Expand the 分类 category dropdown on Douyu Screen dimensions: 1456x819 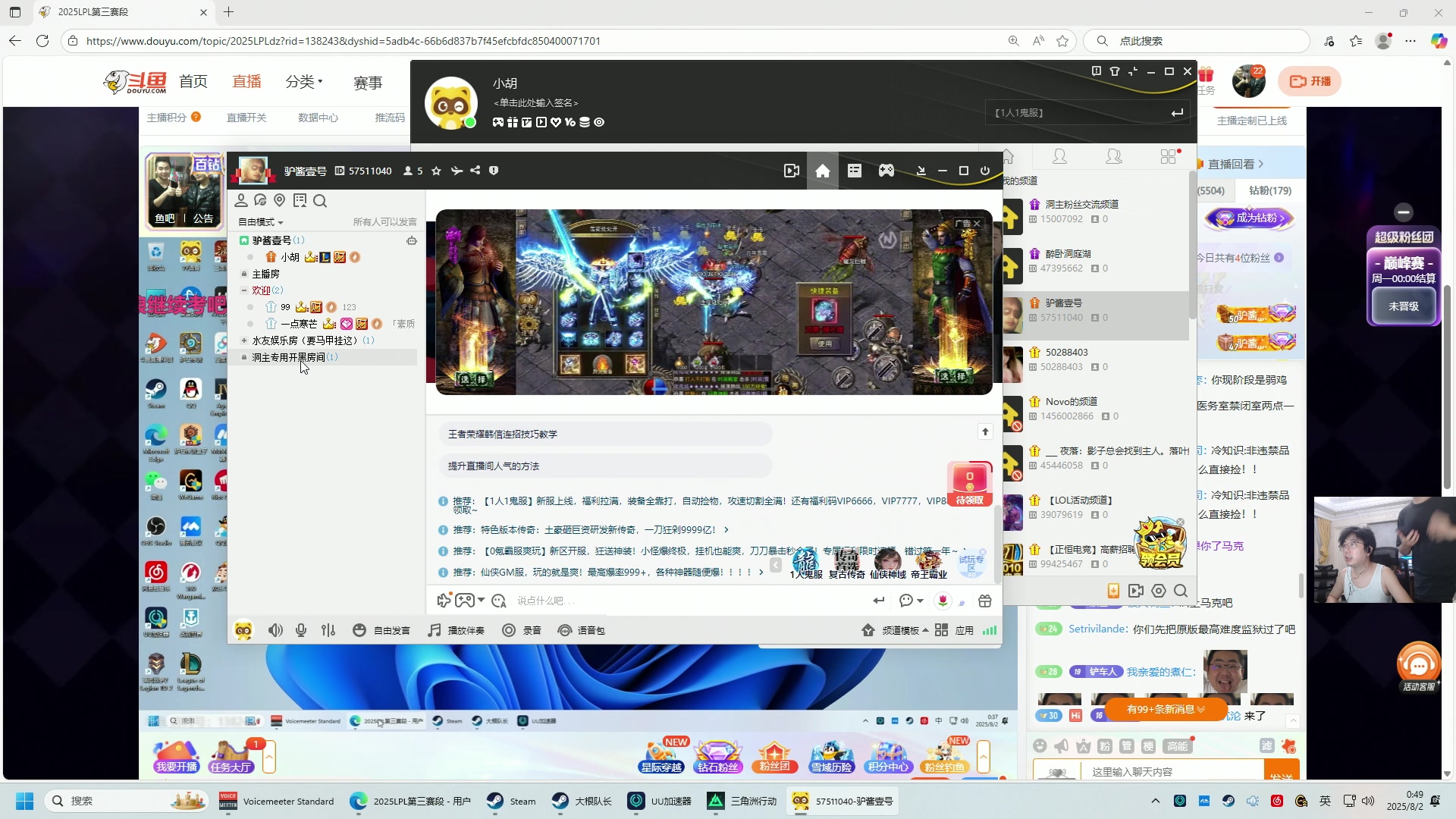304,81
